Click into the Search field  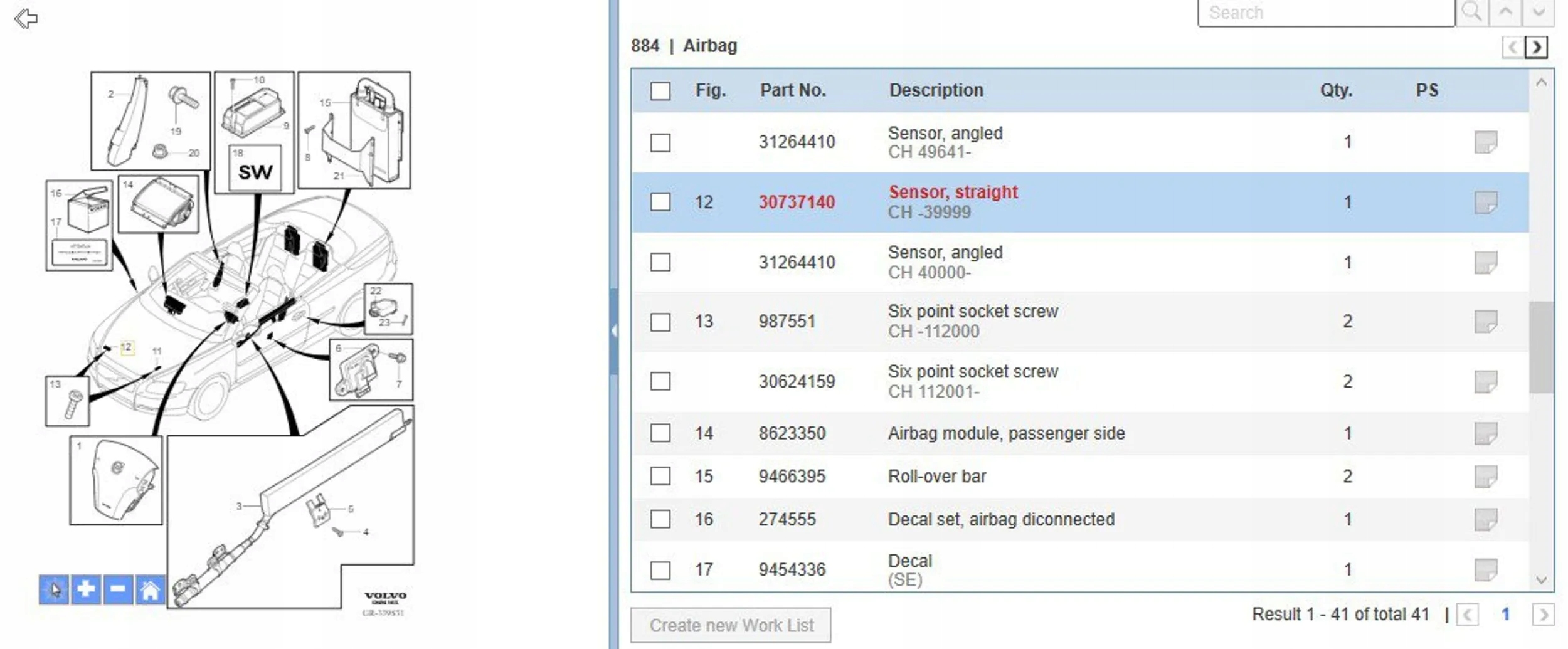1325,13
